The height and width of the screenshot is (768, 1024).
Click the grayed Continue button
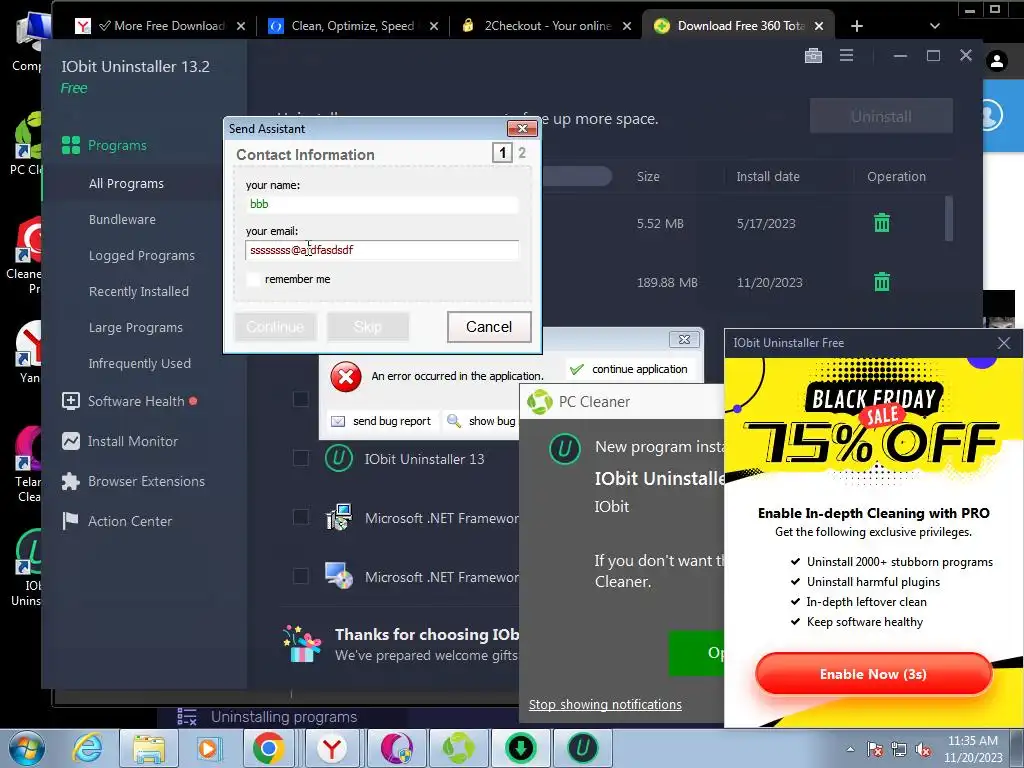point(275,327)
